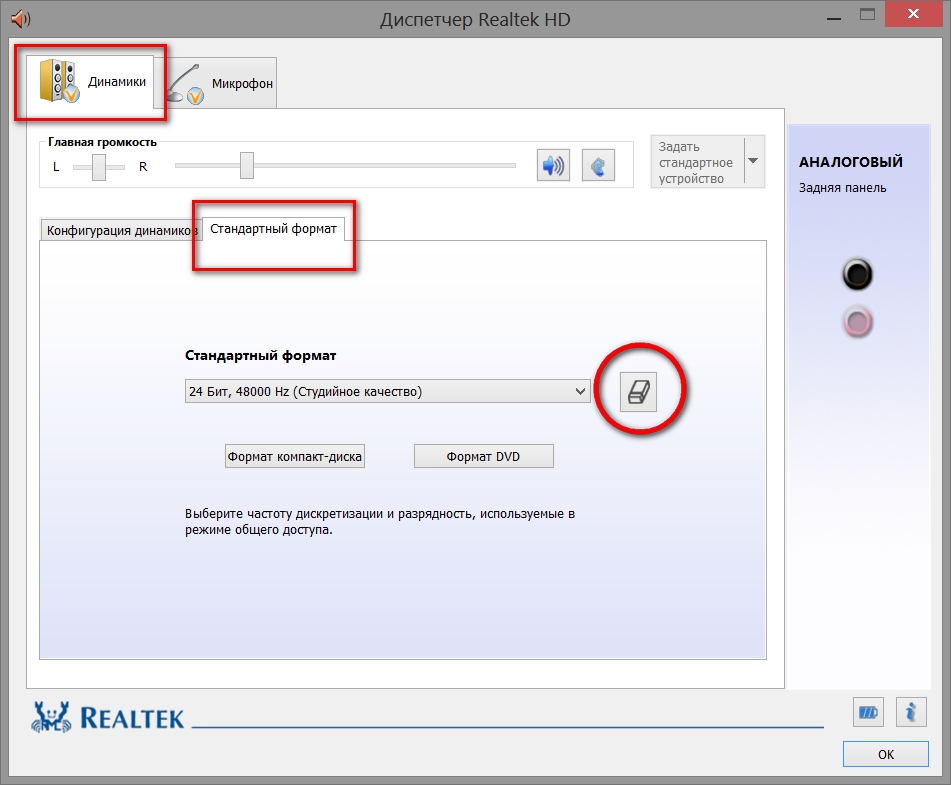Expand the default device dropdown arrow
Image resolution: width=951 pixels, height=785 pixels.
pos(754,161)
